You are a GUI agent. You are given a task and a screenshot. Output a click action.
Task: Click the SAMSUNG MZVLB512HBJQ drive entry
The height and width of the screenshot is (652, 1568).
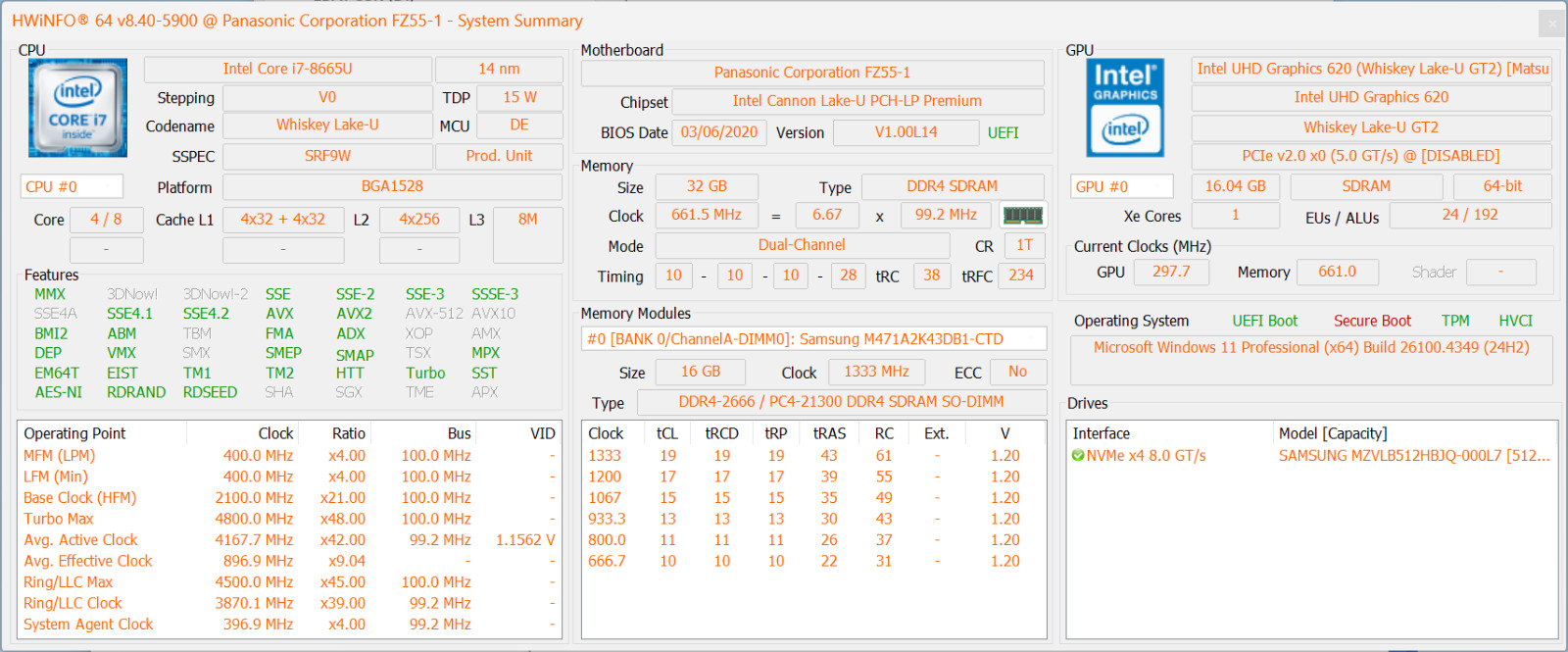pos(1414,456)
